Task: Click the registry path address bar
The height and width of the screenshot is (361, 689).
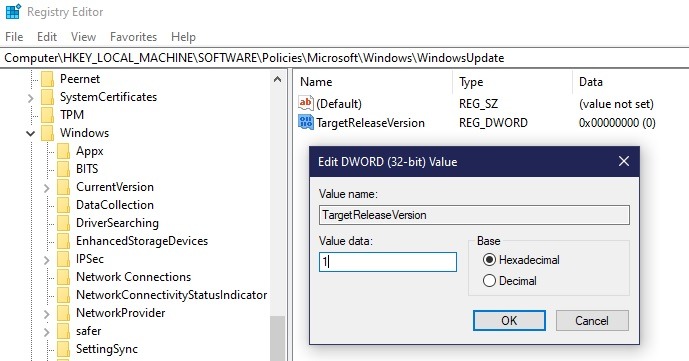Action: coord(344,58)
